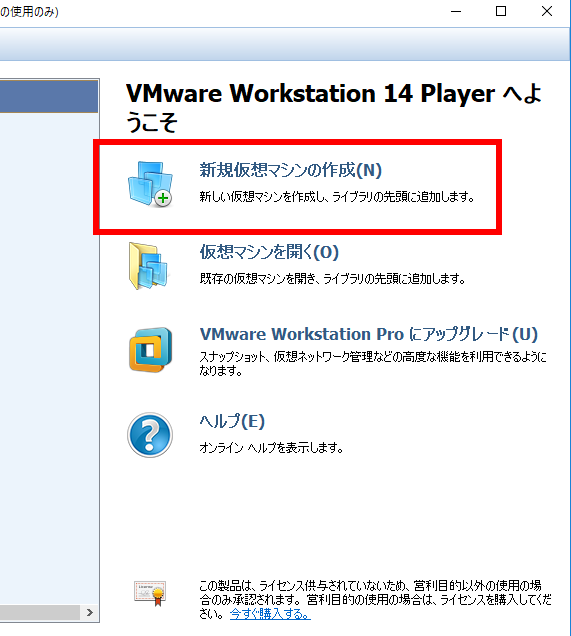Click the horizontal scrollbar thumb in library
The height and width of the screenshot is (636, 571).
(40, 612)
